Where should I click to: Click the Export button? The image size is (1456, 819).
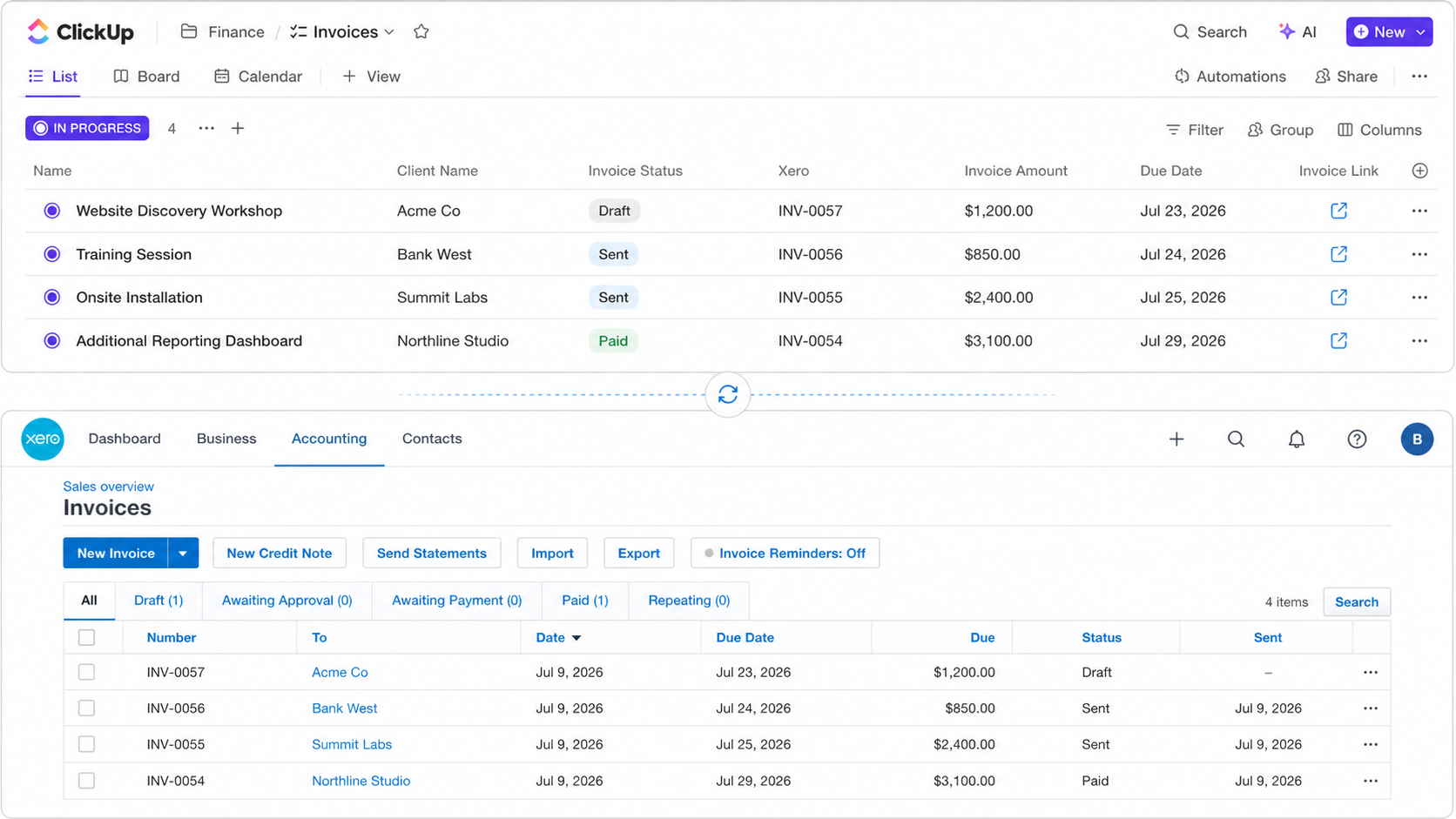pyautogui.click(x=639, y=554)
